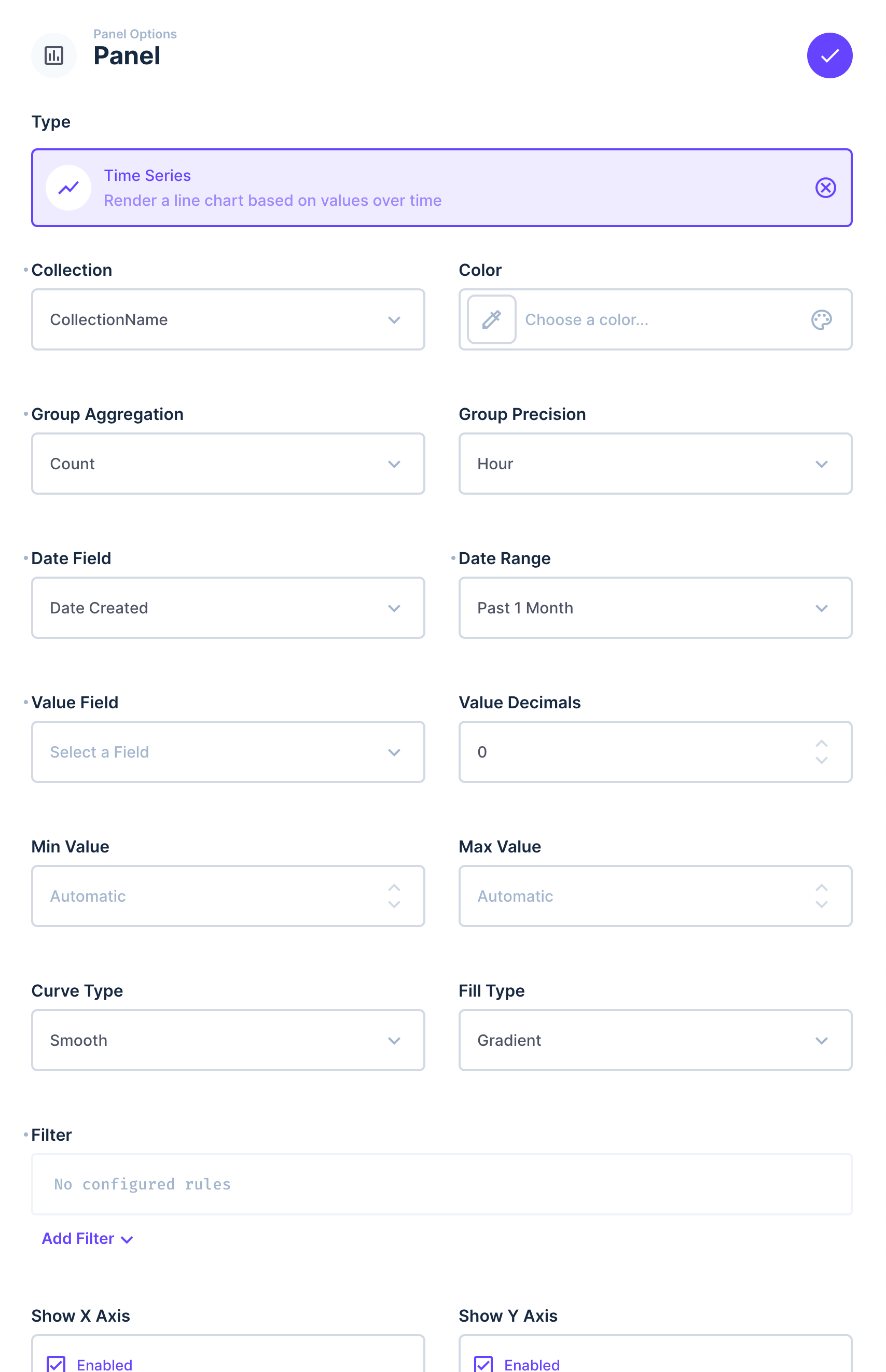The image size is (886, 1372).
Task: Click the Choose a color input
Action: click(661, 320)
